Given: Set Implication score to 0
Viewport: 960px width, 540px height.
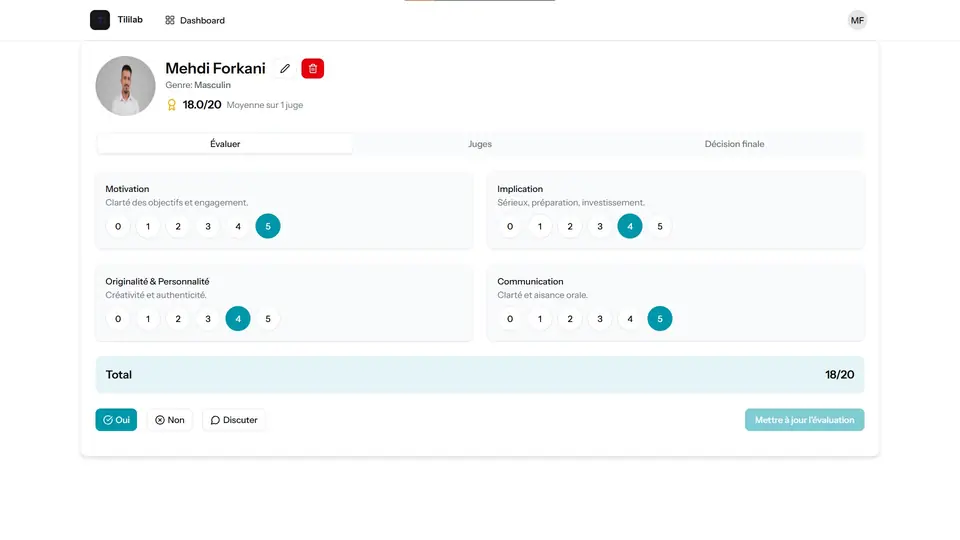Looking at the screenshot, I should tap(510, 227).
